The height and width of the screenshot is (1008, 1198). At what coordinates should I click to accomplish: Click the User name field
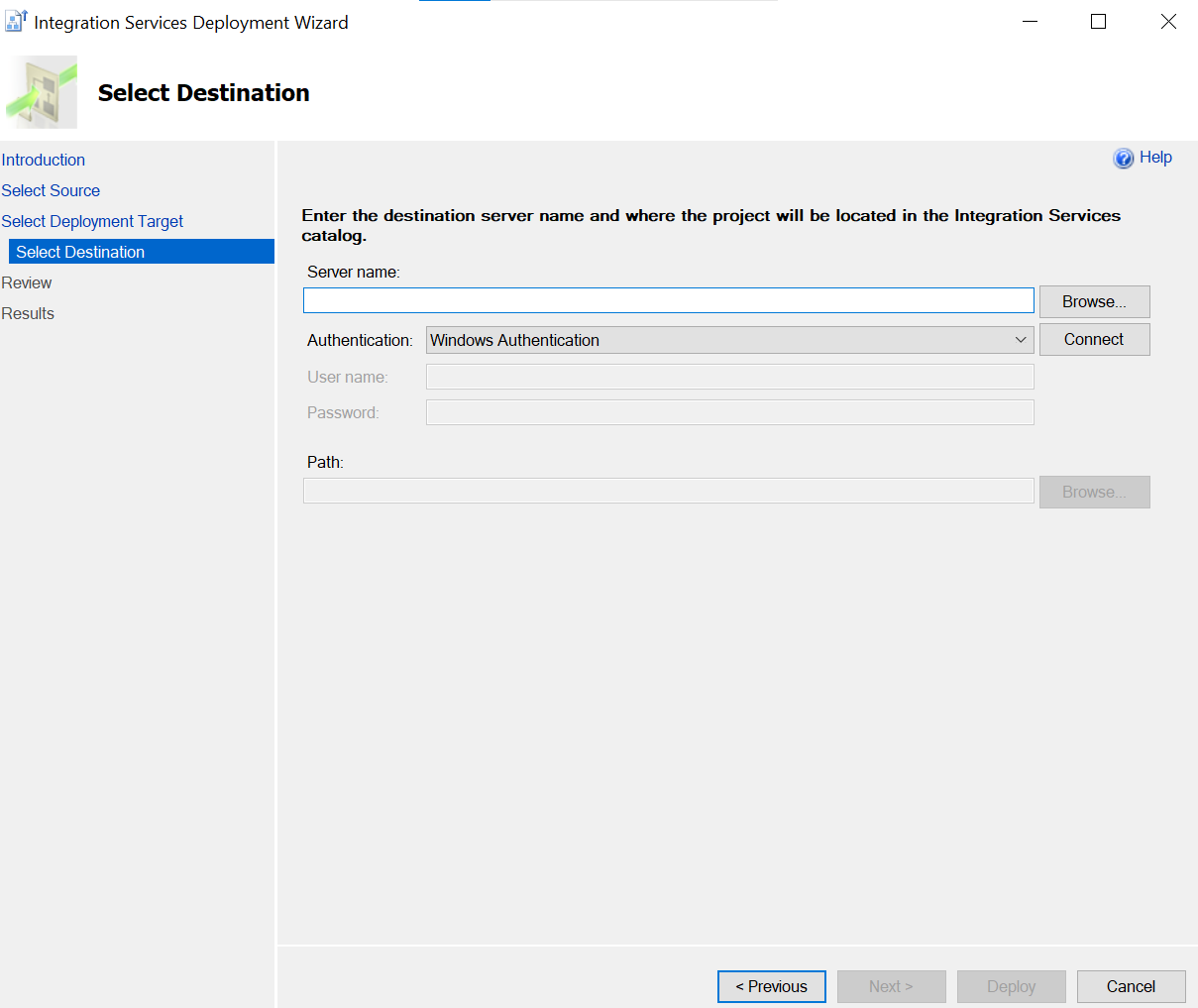730,377
